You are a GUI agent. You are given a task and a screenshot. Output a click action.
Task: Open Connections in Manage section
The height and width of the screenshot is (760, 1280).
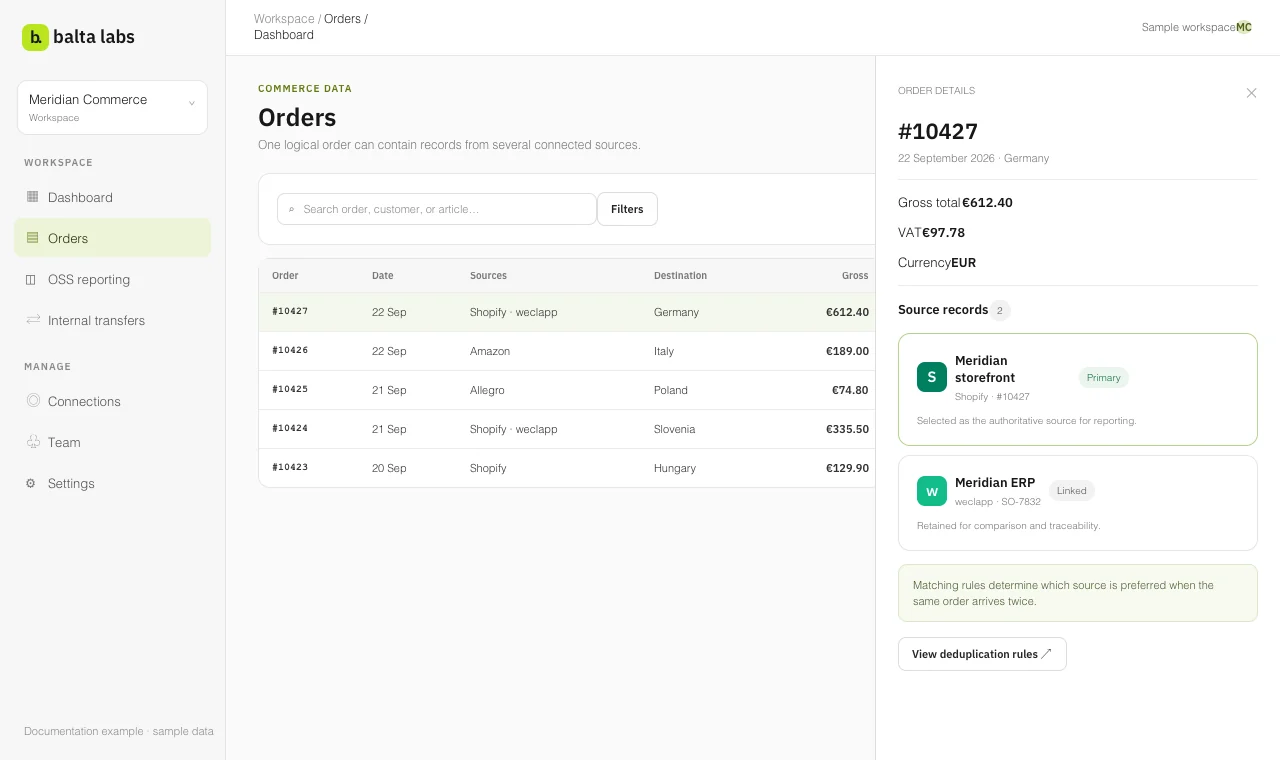coord(112,401)
